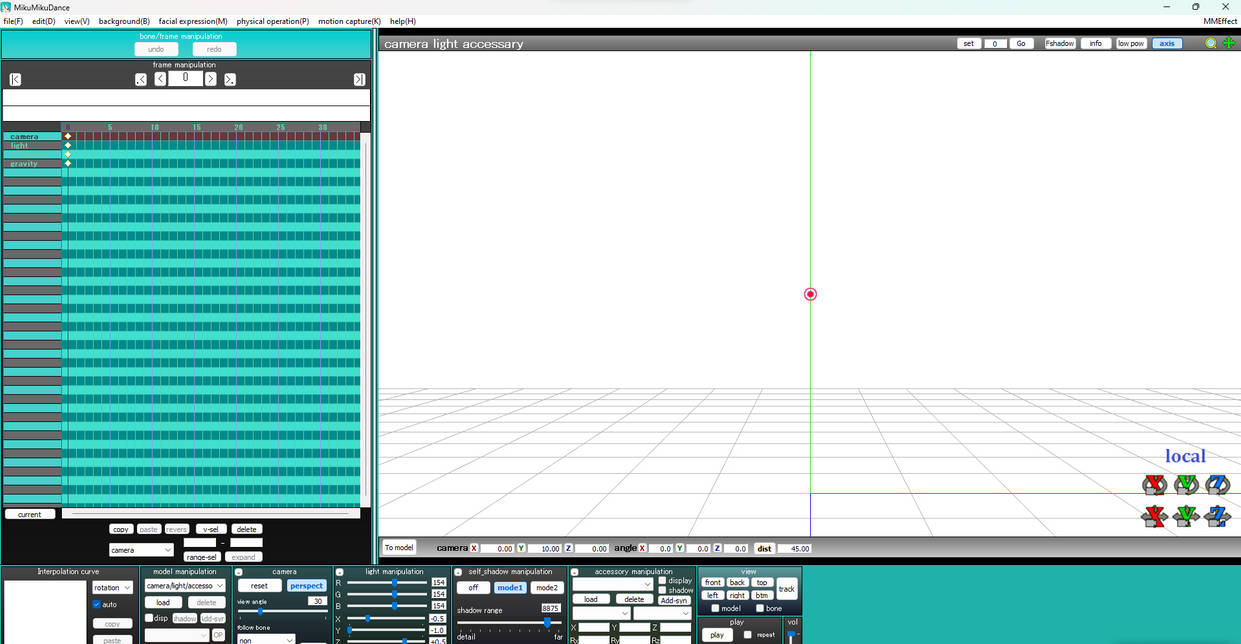Open the view(V) menu
This screenshot has width=1241, height=644.
coord(77,21)
